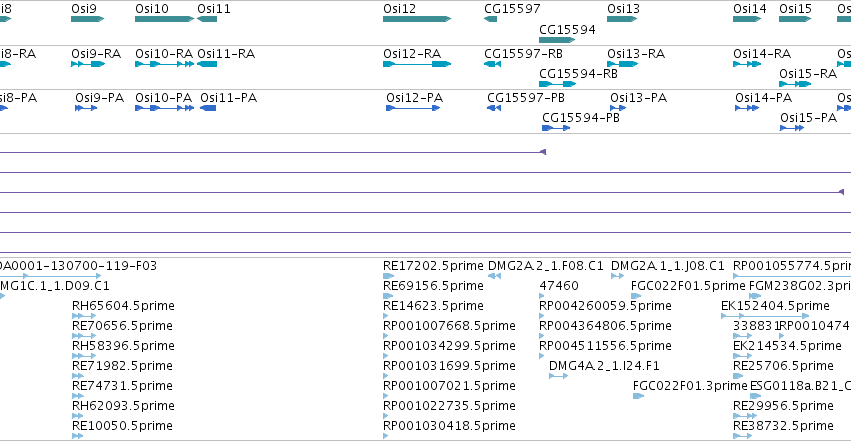Click the Osi14 gene glyph

point(747,19)
